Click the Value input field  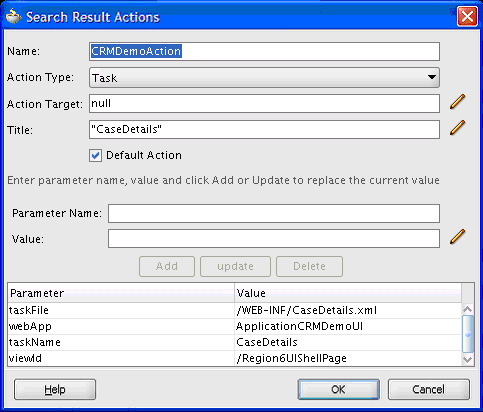pos(274,238)
